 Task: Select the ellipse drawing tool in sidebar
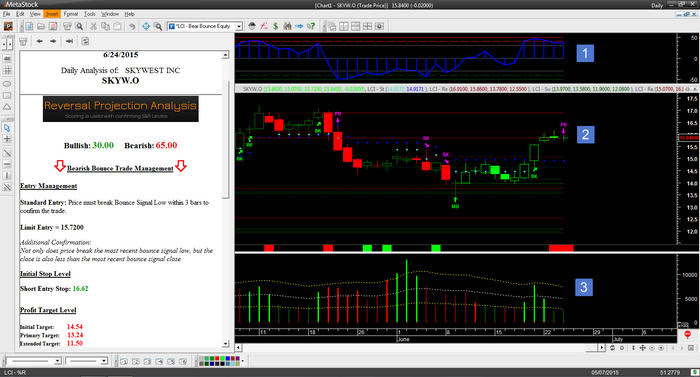[x=7, y=84]
